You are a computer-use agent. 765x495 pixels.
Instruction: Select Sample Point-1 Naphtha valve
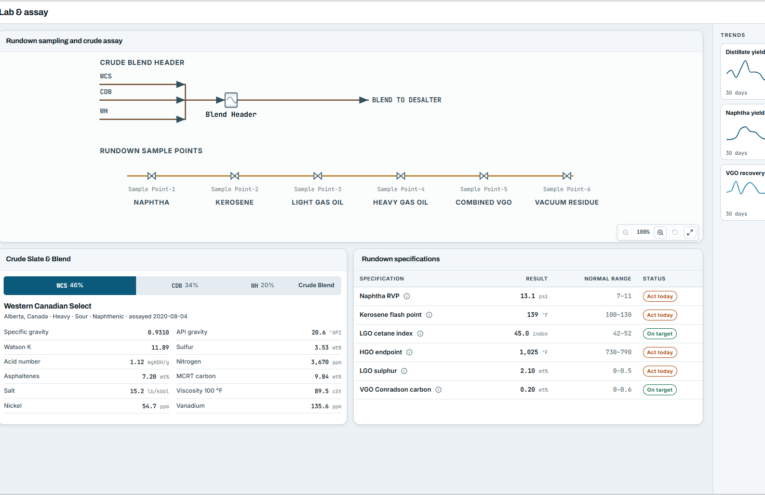(x=152, y=176)
